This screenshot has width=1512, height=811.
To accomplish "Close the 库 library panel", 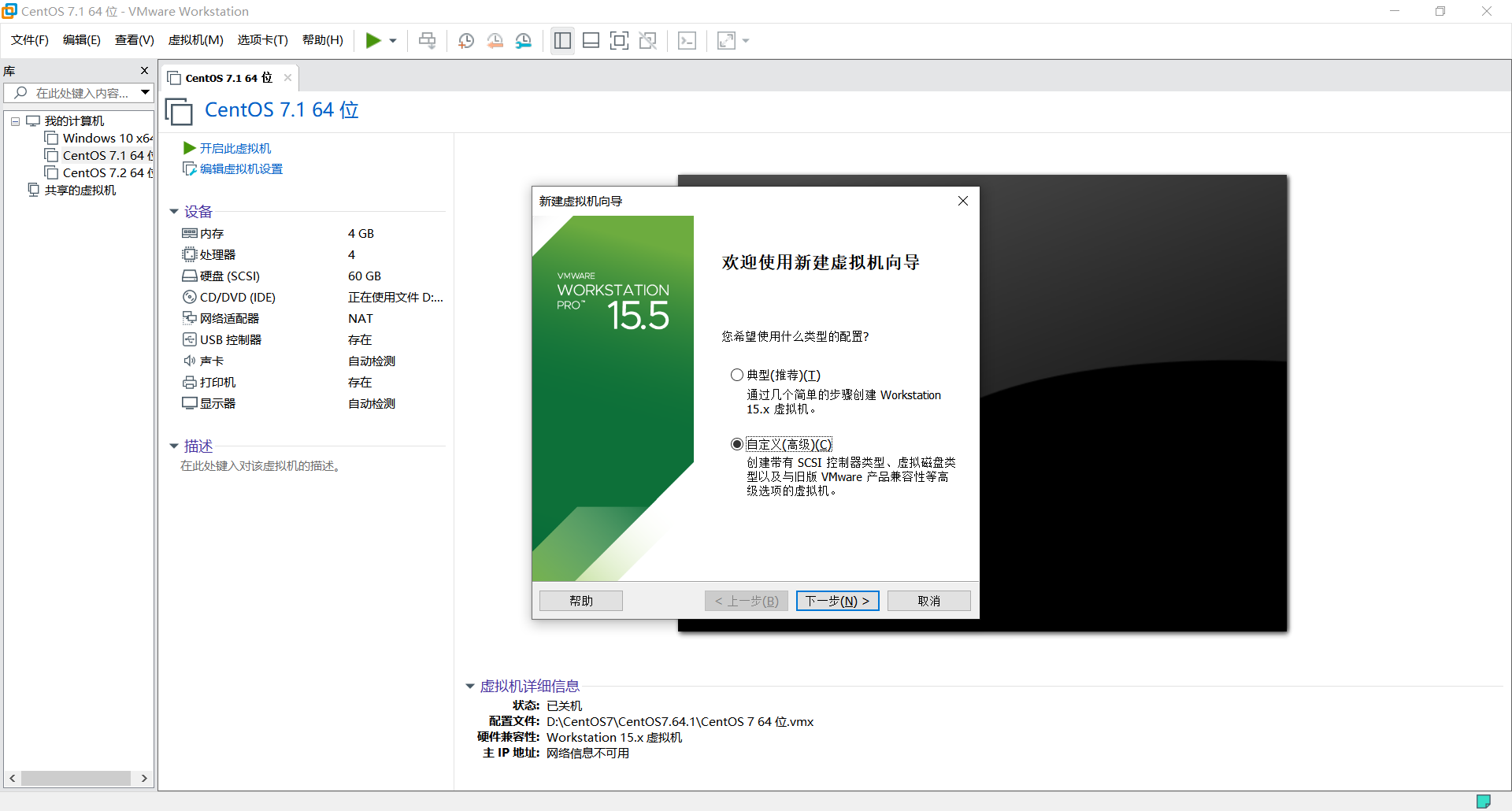I will coord(144,71).
